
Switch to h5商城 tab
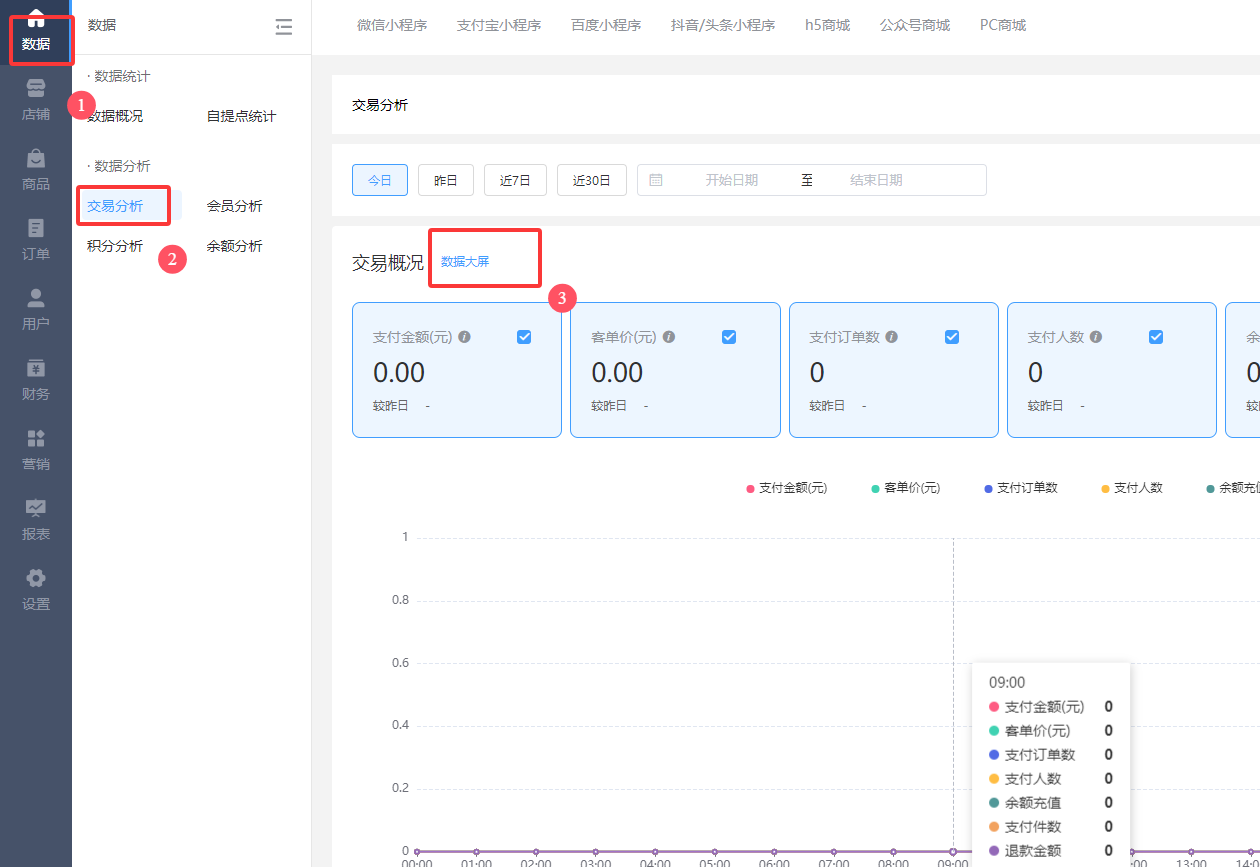(827, 25)
